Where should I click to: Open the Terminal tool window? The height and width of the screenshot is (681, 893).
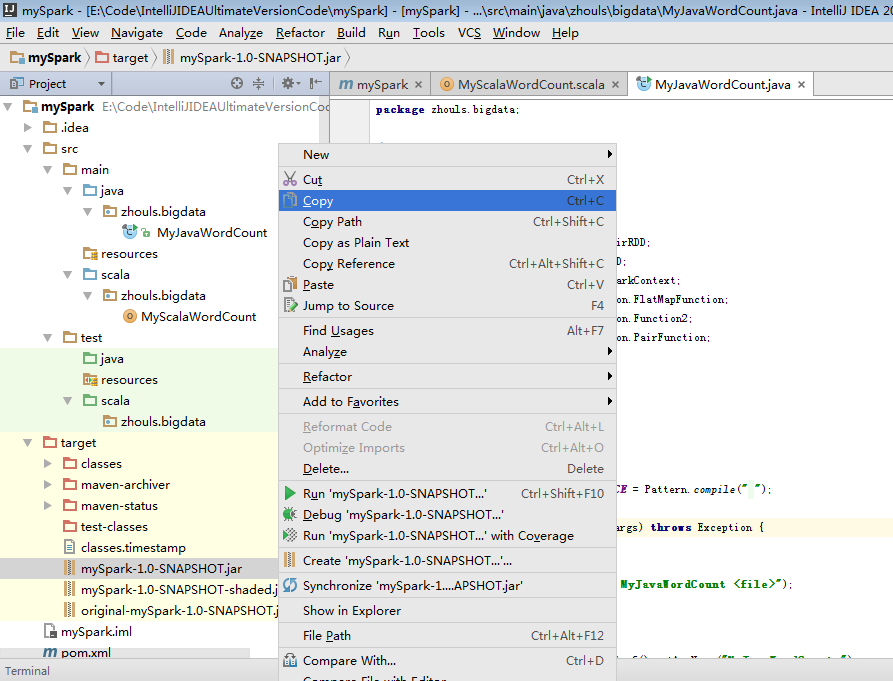coord(27,671)
